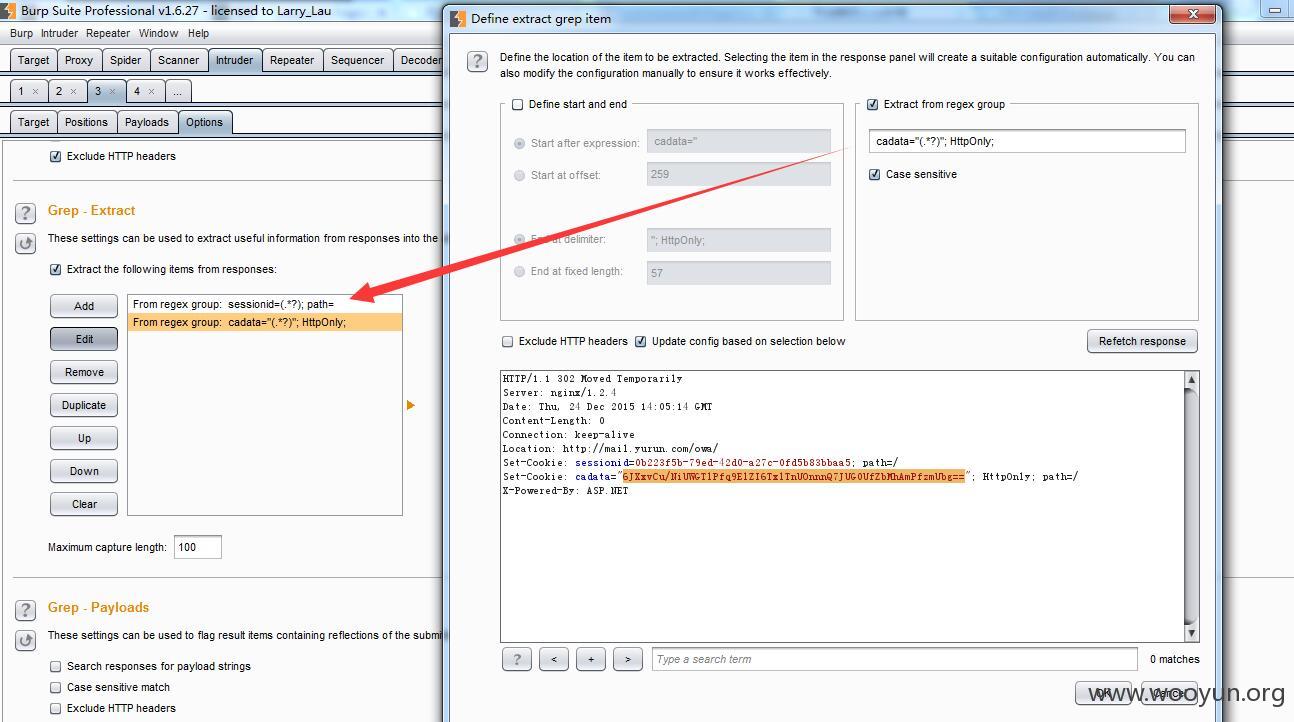Open the Burp menu
Viewport: 1294px width, 722px height.
[x=21, y=33]
